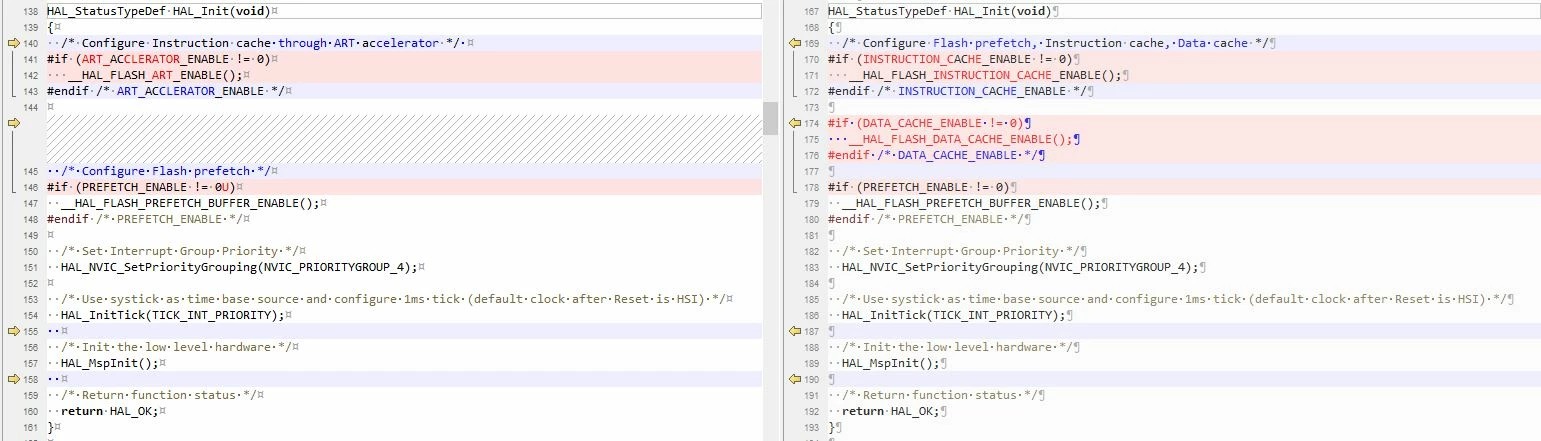Click the HAL_Init(void) declaration on line 167

click(940, 11)
